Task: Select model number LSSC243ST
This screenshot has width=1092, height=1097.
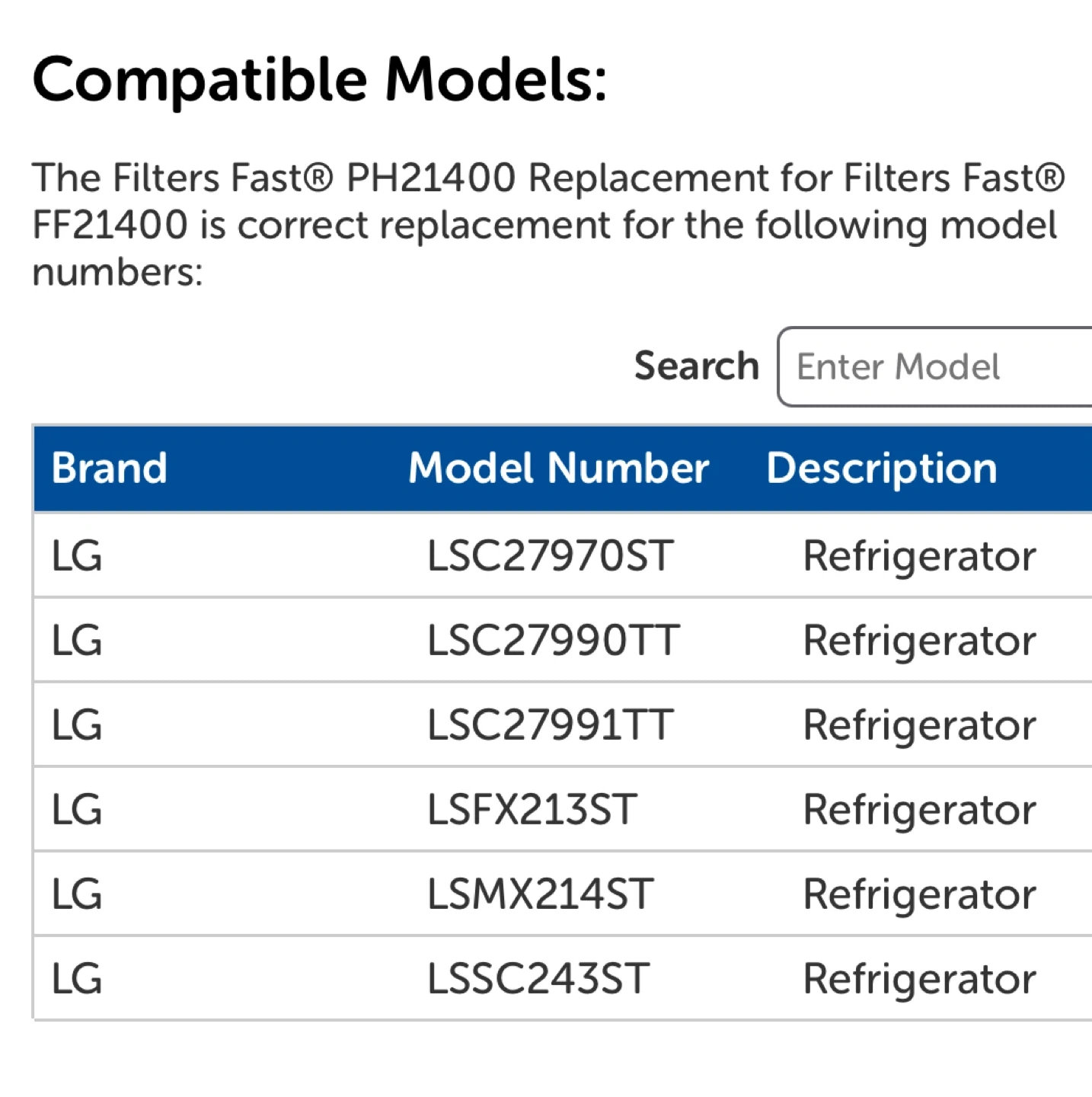Action: click(x=538, y=978)
